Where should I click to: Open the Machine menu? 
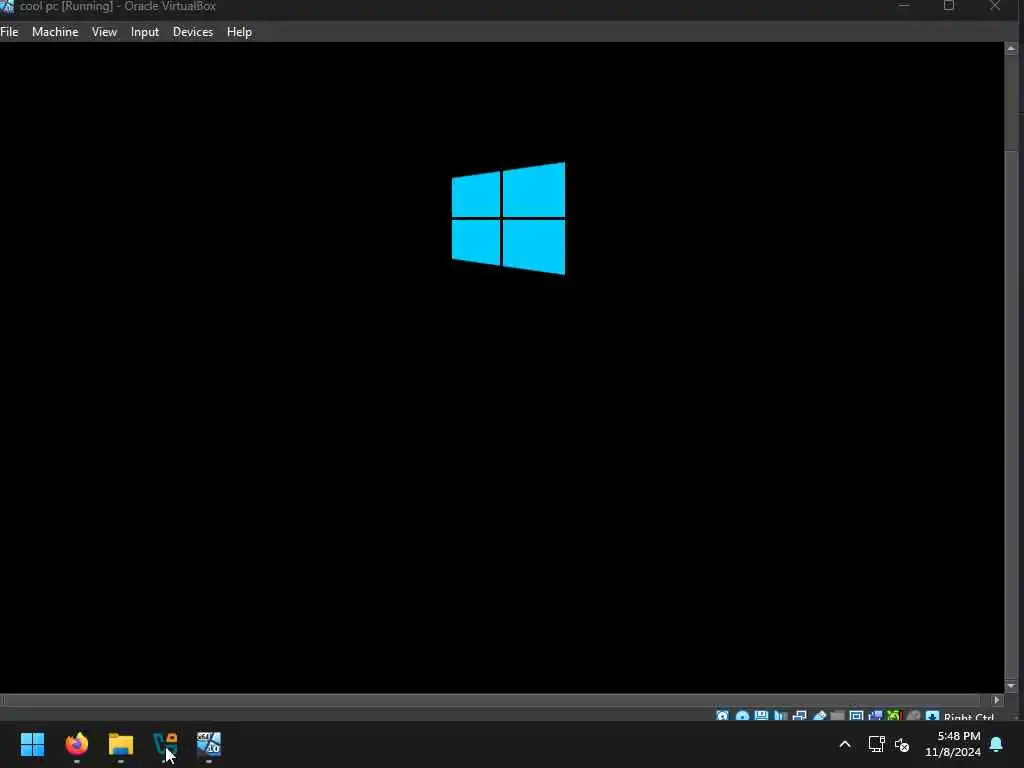click(55, 31)
